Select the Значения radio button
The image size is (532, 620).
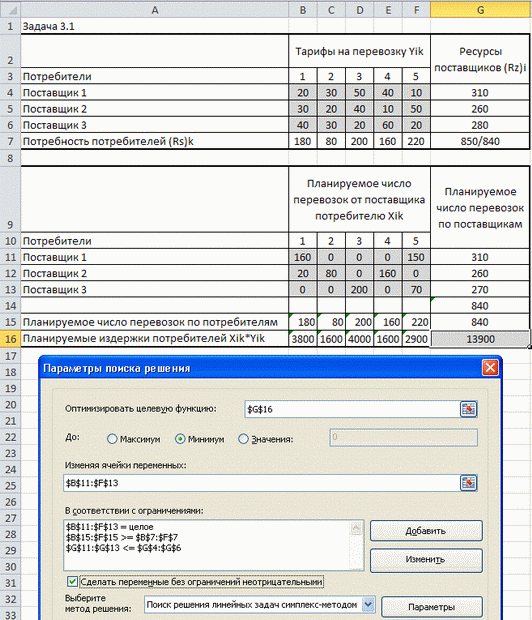243,439
